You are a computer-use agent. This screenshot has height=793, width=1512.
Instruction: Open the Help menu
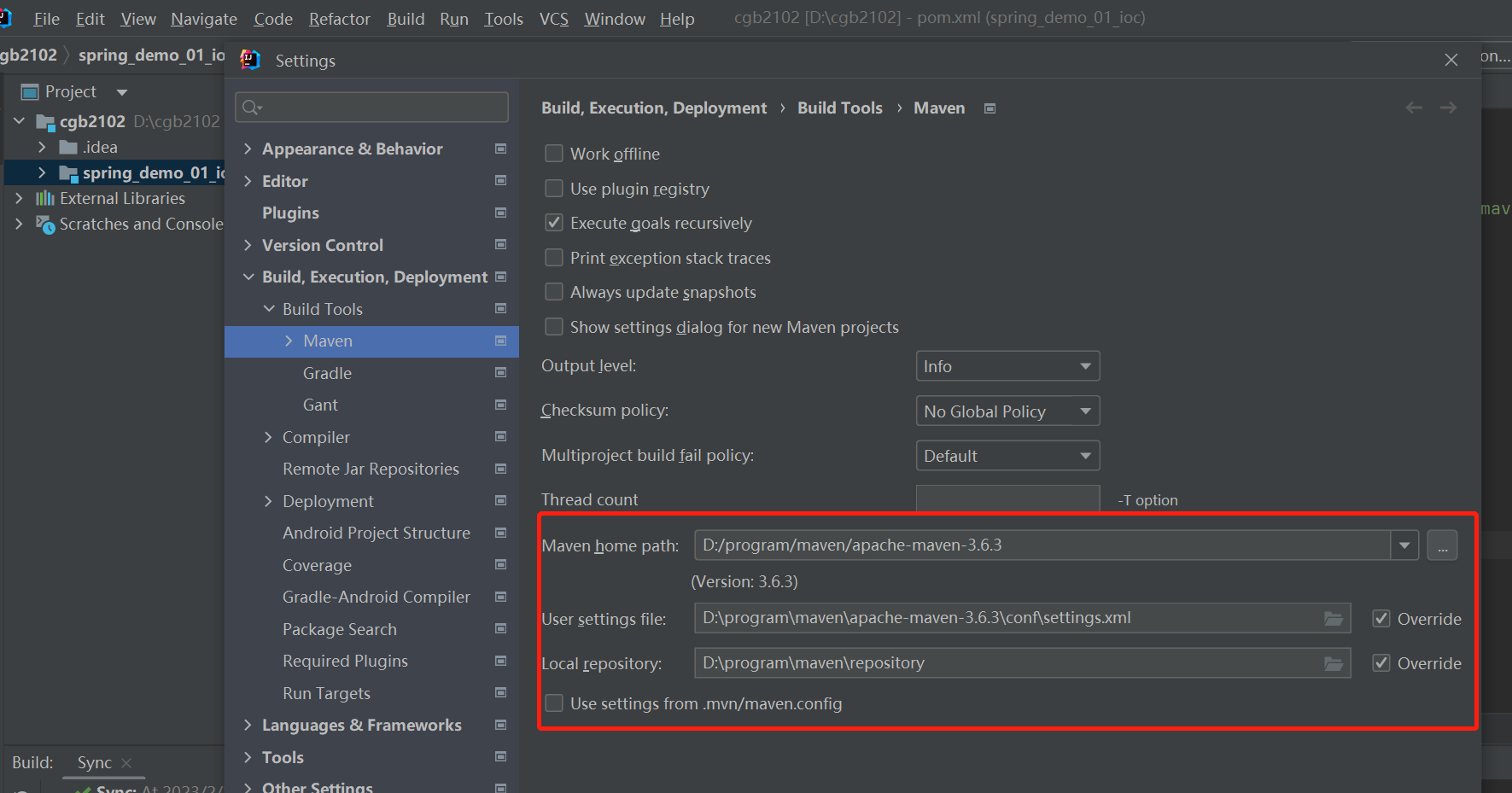[677, 19]
